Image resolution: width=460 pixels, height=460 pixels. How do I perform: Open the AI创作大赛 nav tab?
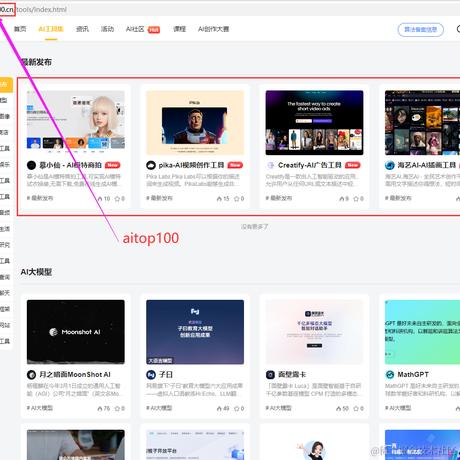pos(213,29)
